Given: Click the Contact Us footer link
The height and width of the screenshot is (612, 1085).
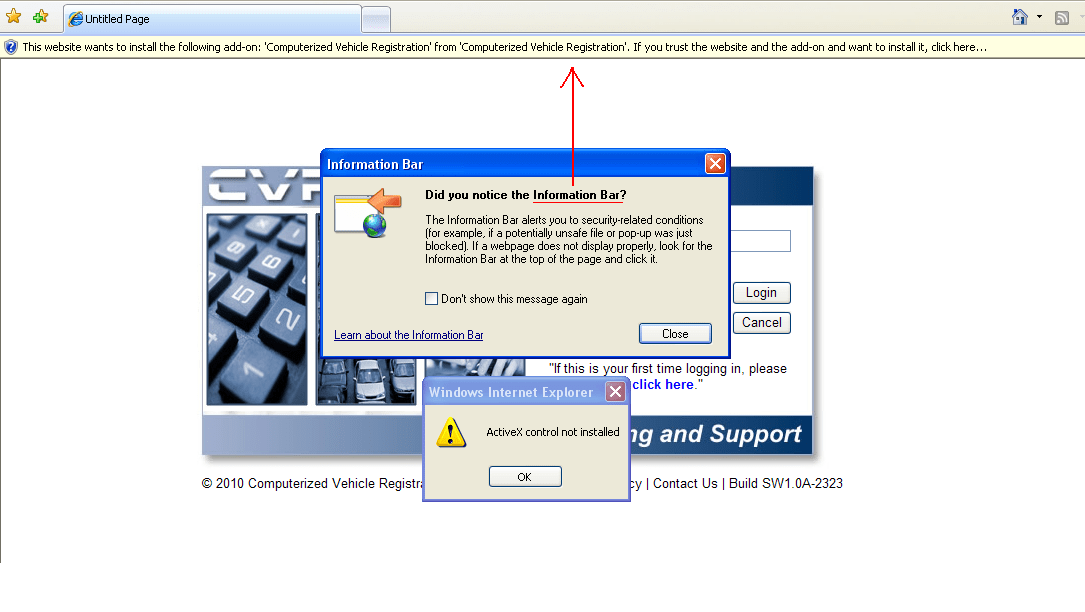Looking at the screenshot, I should [x=685, y=483].
